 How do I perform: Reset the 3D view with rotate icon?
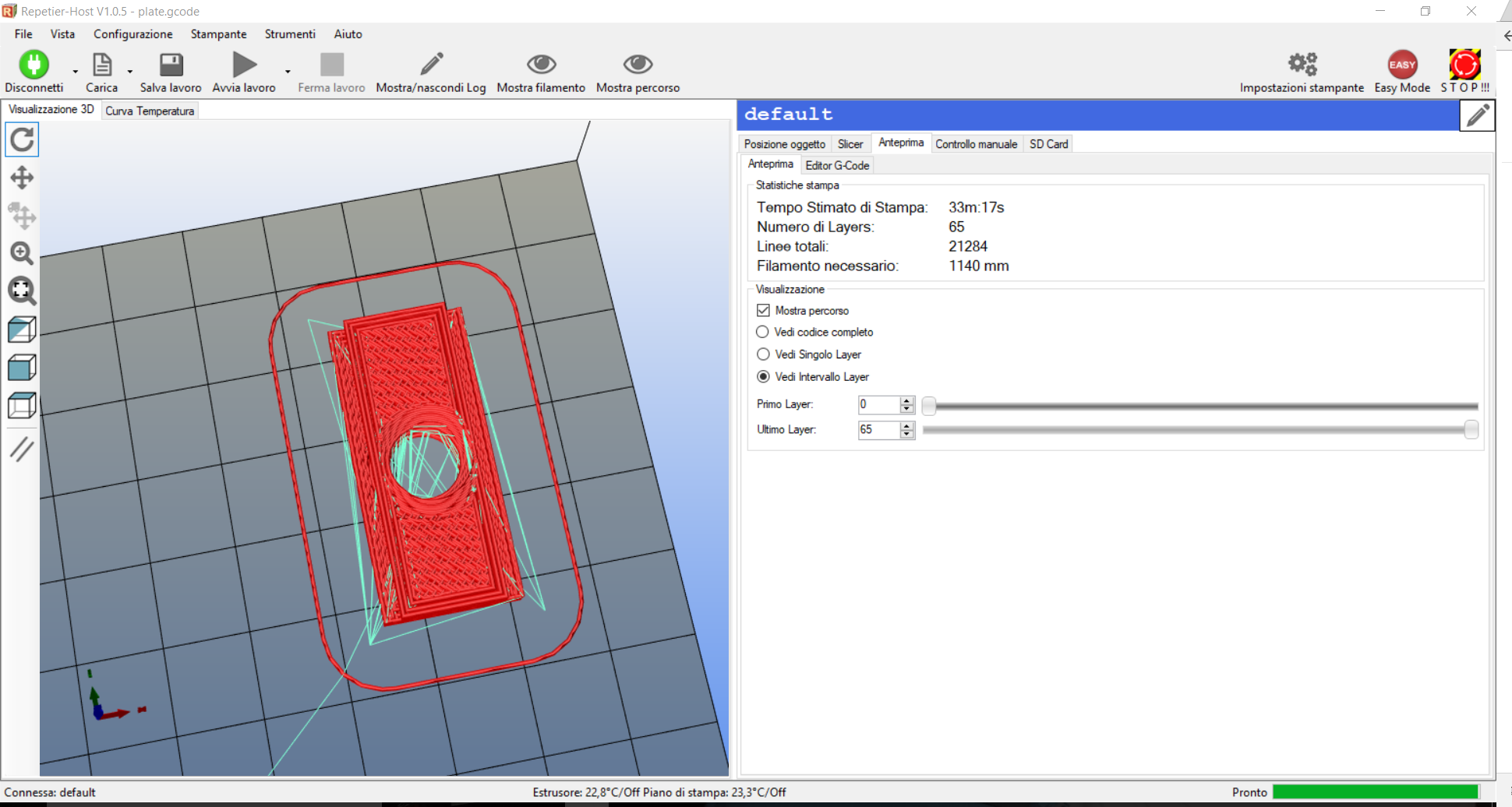click(x=22, y=140)
